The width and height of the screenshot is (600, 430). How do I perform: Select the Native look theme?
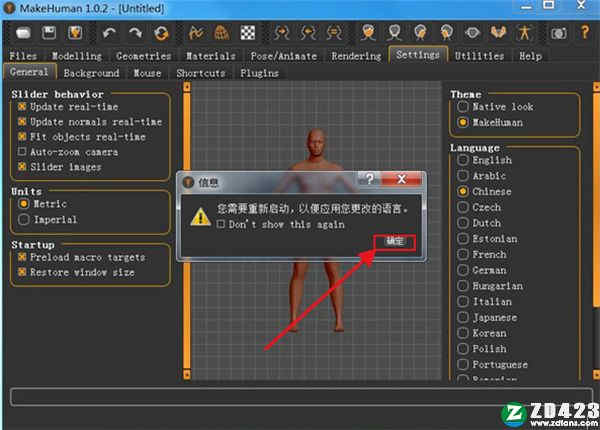pos(463,107)
